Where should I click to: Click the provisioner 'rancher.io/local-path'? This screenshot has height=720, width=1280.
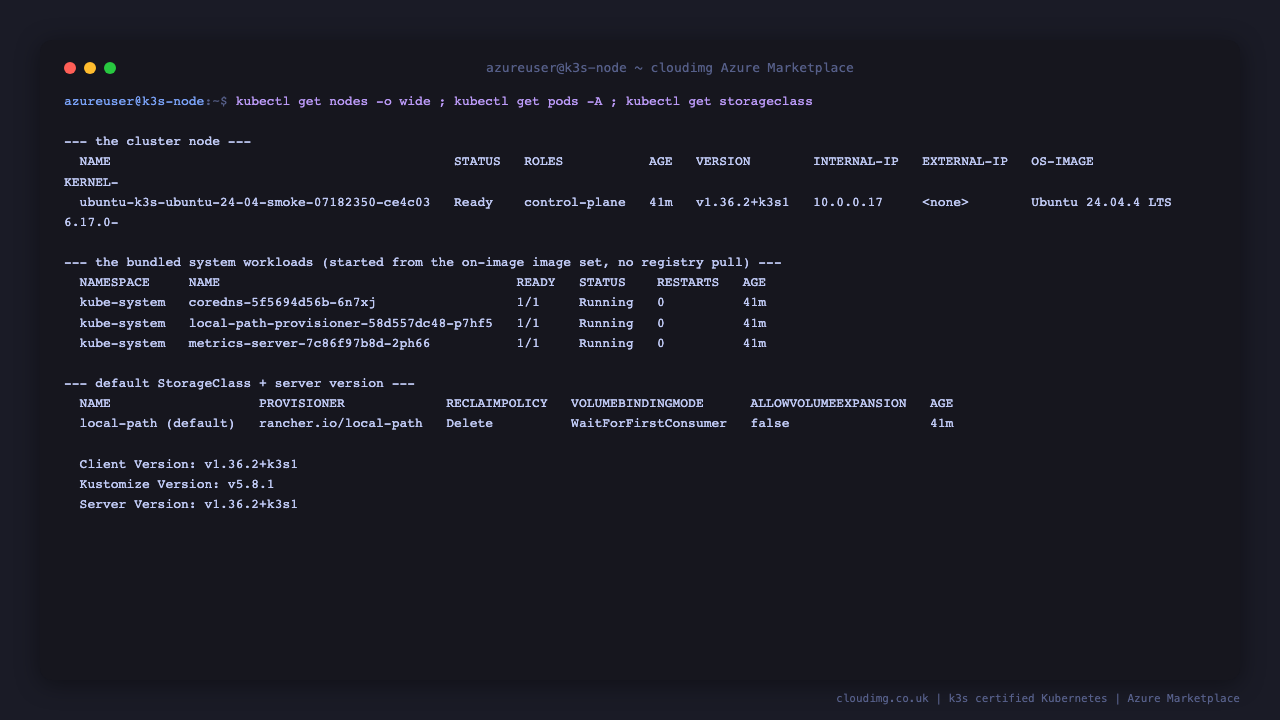pos(341,424)
